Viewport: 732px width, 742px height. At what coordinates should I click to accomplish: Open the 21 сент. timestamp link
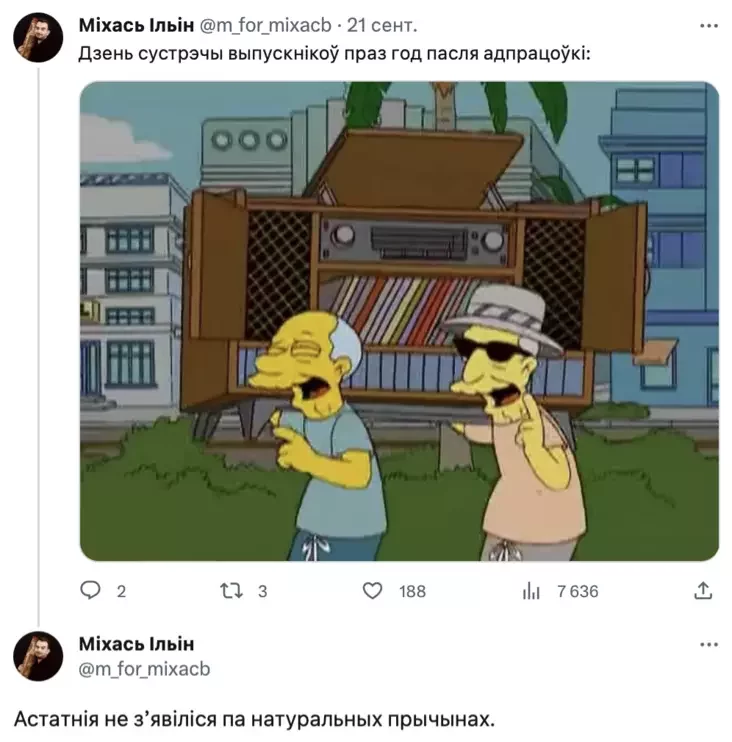[382, 26]
